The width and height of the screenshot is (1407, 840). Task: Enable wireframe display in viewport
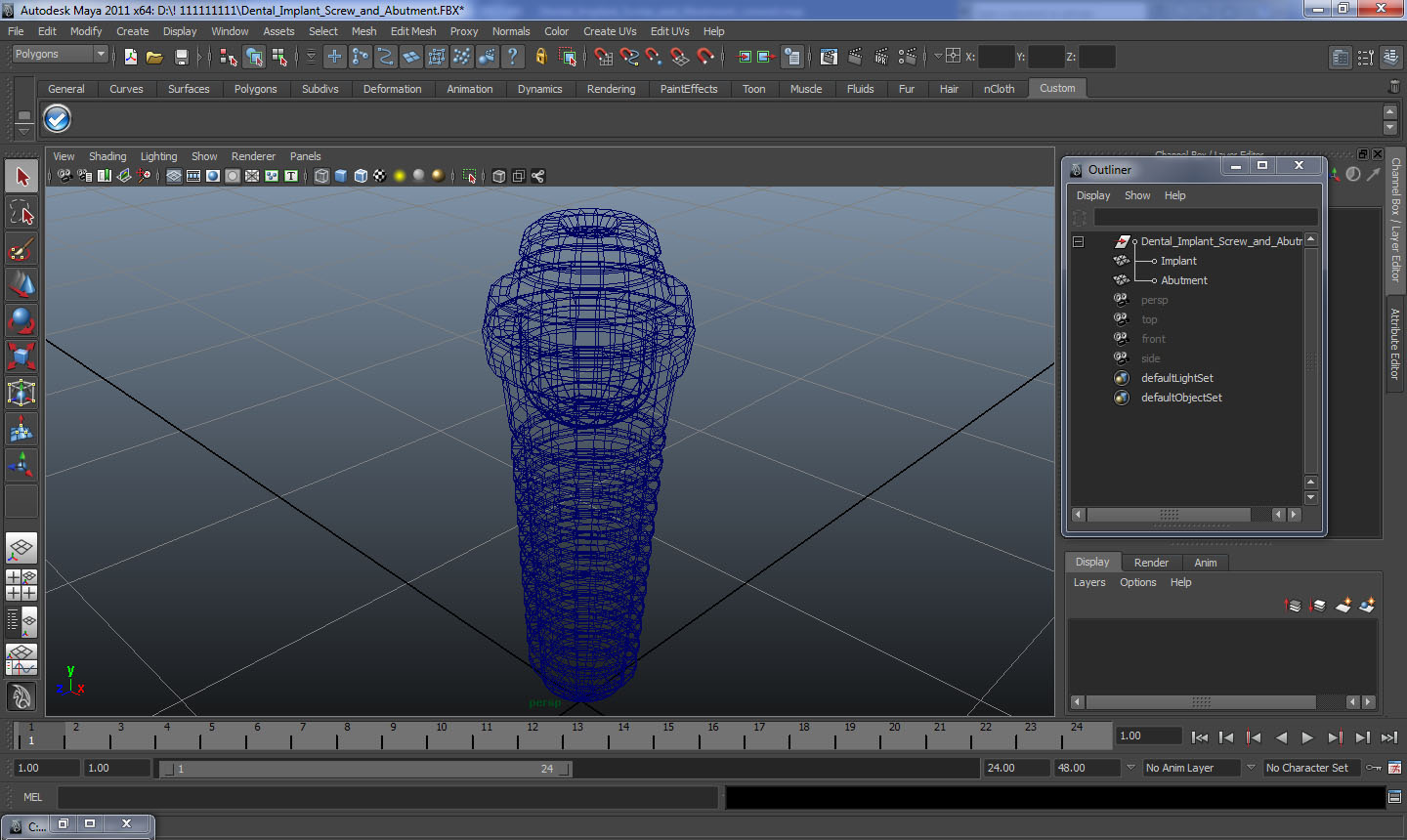tap(321, 176)
